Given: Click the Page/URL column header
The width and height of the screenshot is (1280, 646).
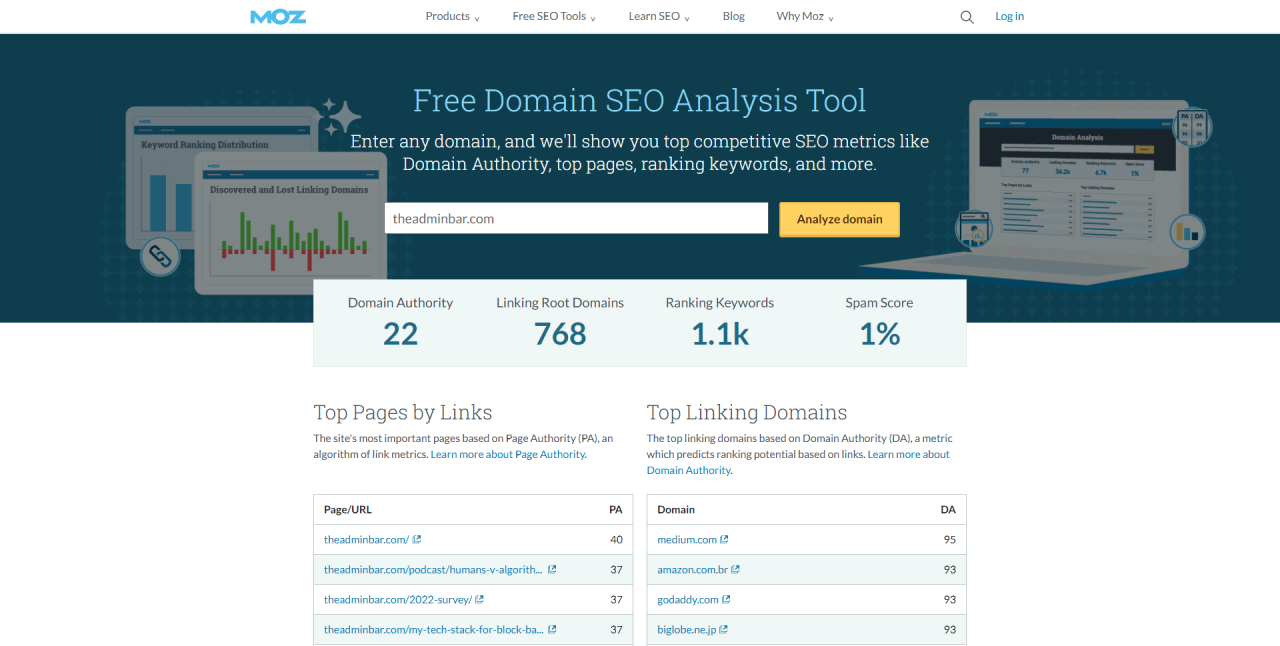Looking at the screenshot, I should [348, 509].
